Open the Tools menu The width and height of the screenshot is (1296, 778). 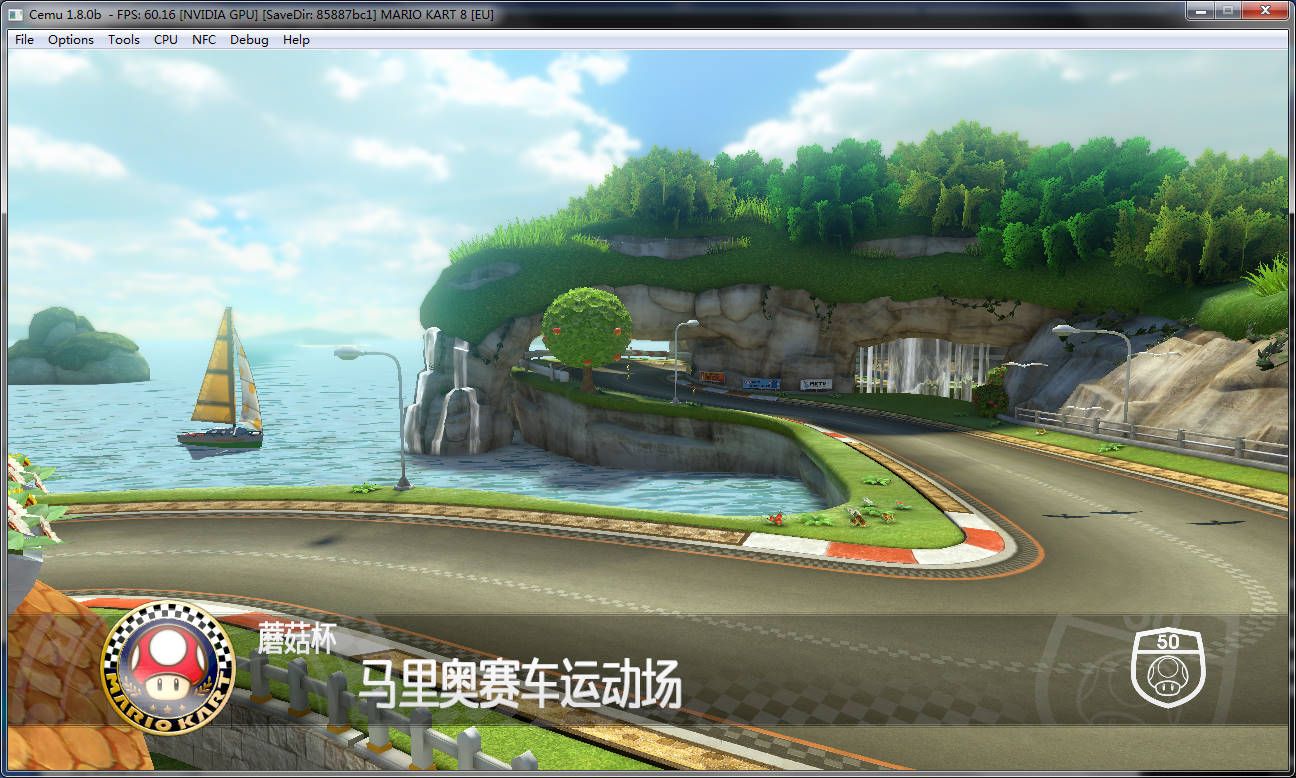click(x=124, y=40)
